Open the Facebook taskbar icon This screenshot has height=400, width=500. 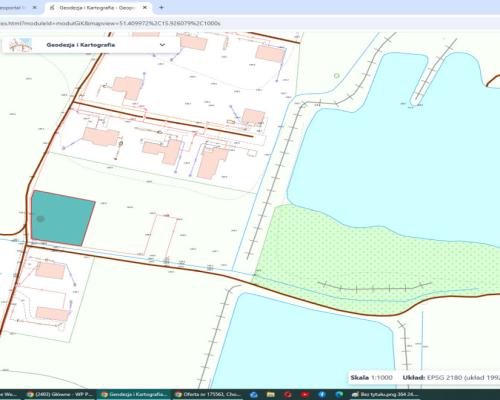point(322,395)
